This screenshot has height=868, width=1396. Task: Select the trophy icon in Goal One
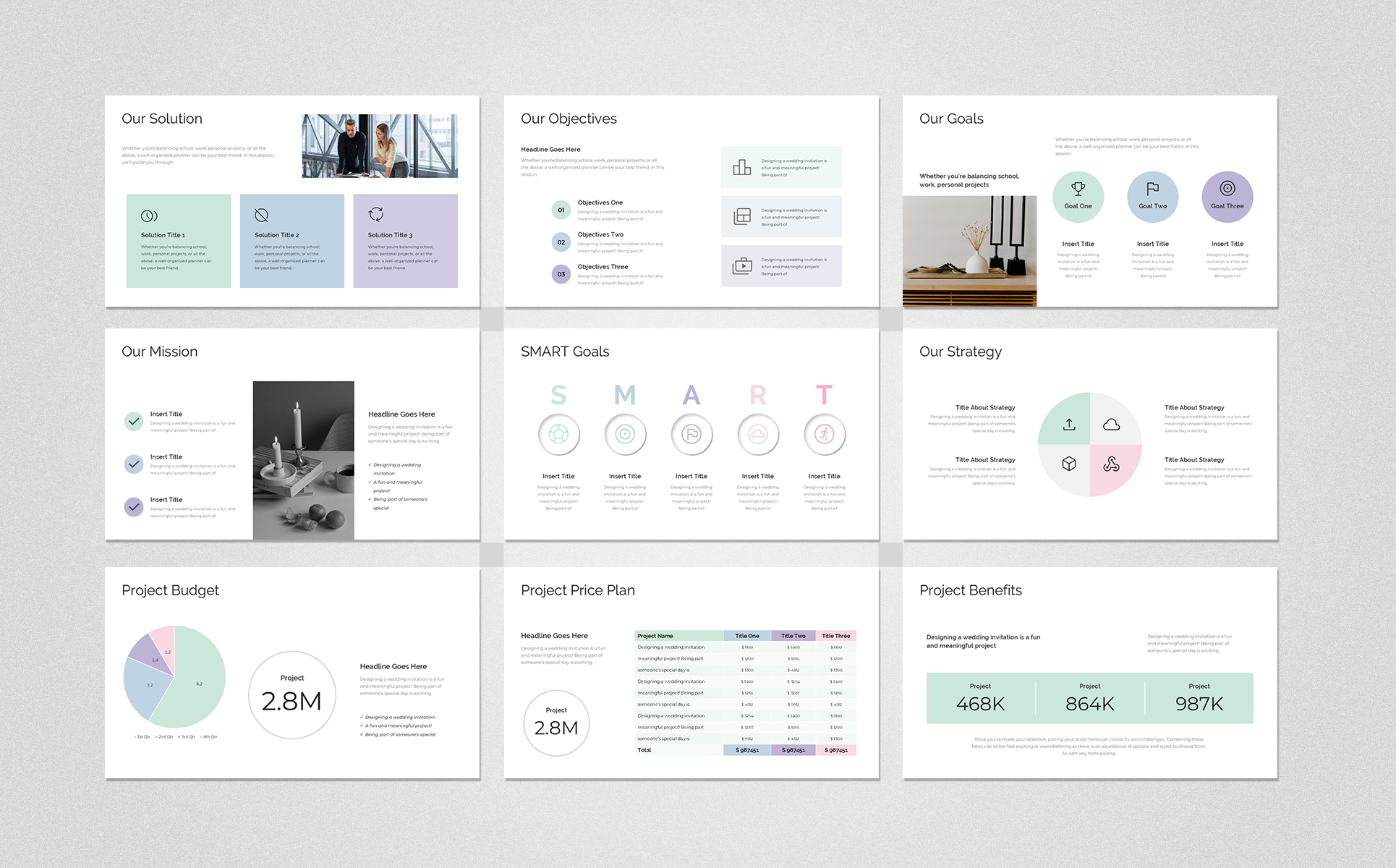click(1078, 189)
